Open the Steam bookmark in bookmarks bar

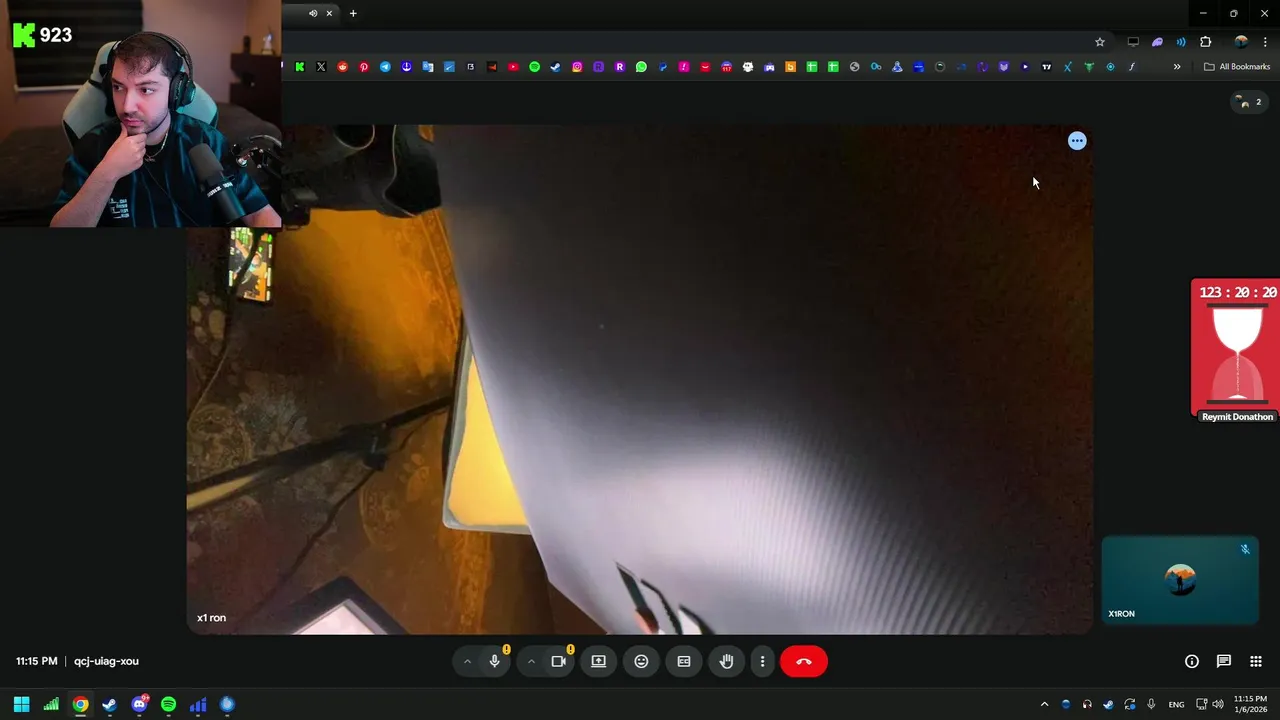coord(556,67)
